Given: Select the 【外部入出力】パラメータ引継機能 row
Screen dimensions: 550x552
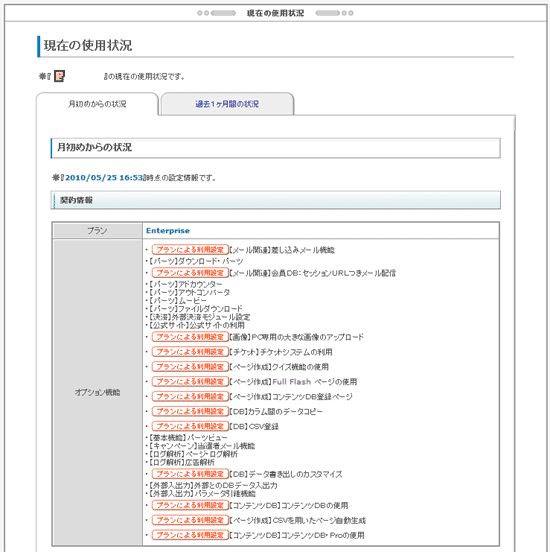Looking at the screenshot, I should tap(202, 494).
